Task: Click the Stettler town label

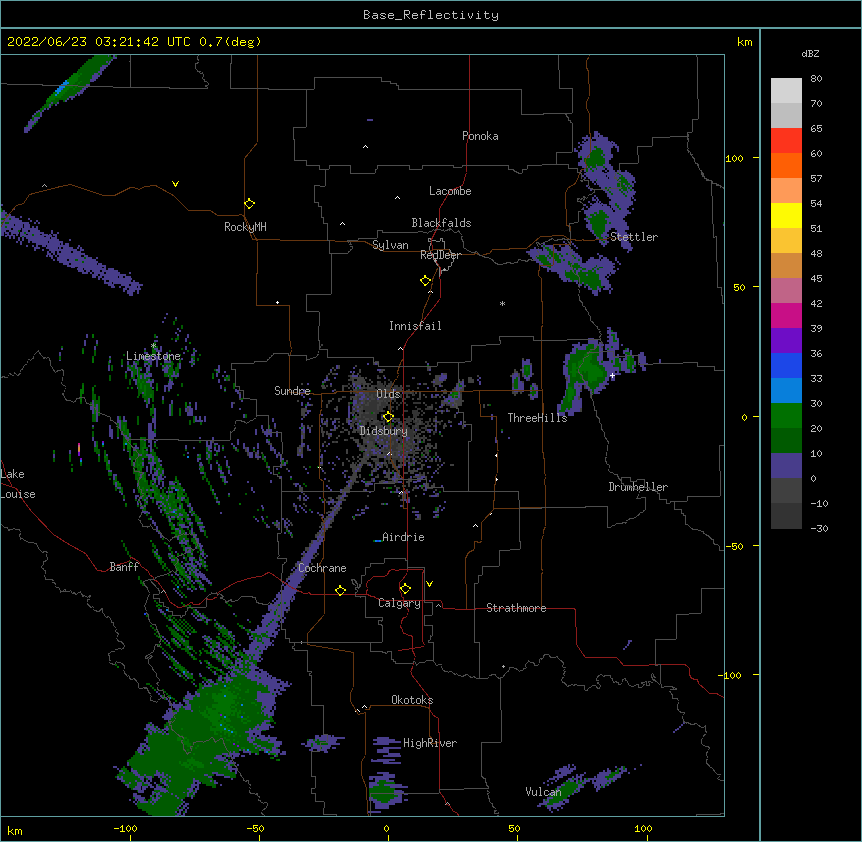Action: pos(634,237)
